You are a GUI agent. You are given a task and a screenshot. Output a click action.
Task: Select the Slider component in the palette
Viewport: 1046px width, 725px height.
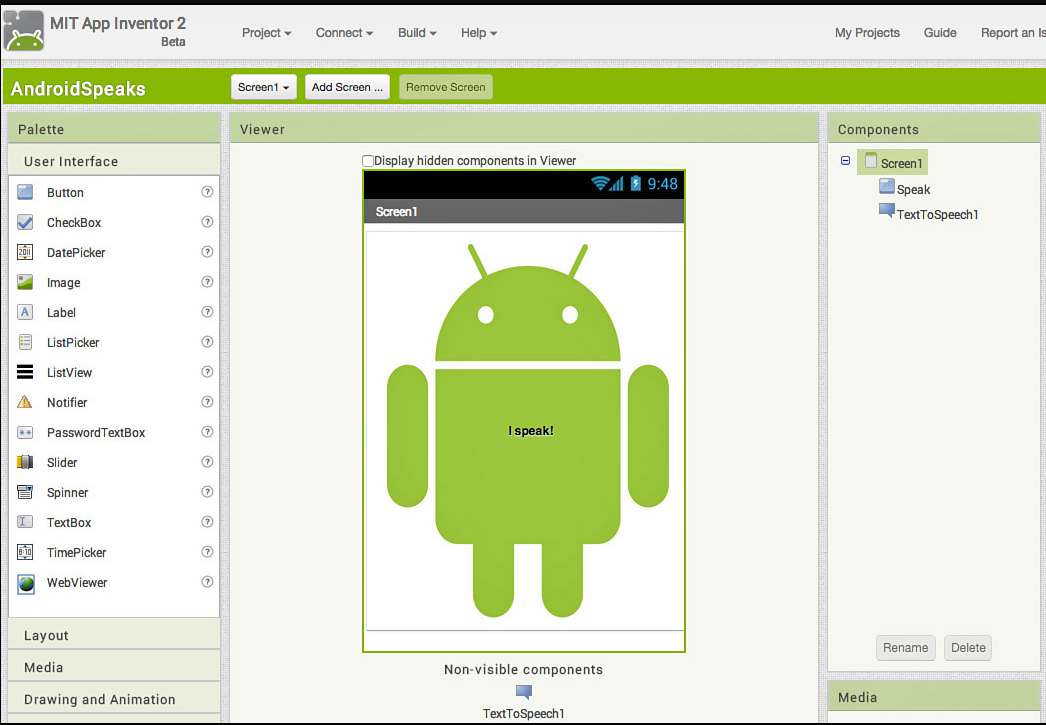coord(62,462)
